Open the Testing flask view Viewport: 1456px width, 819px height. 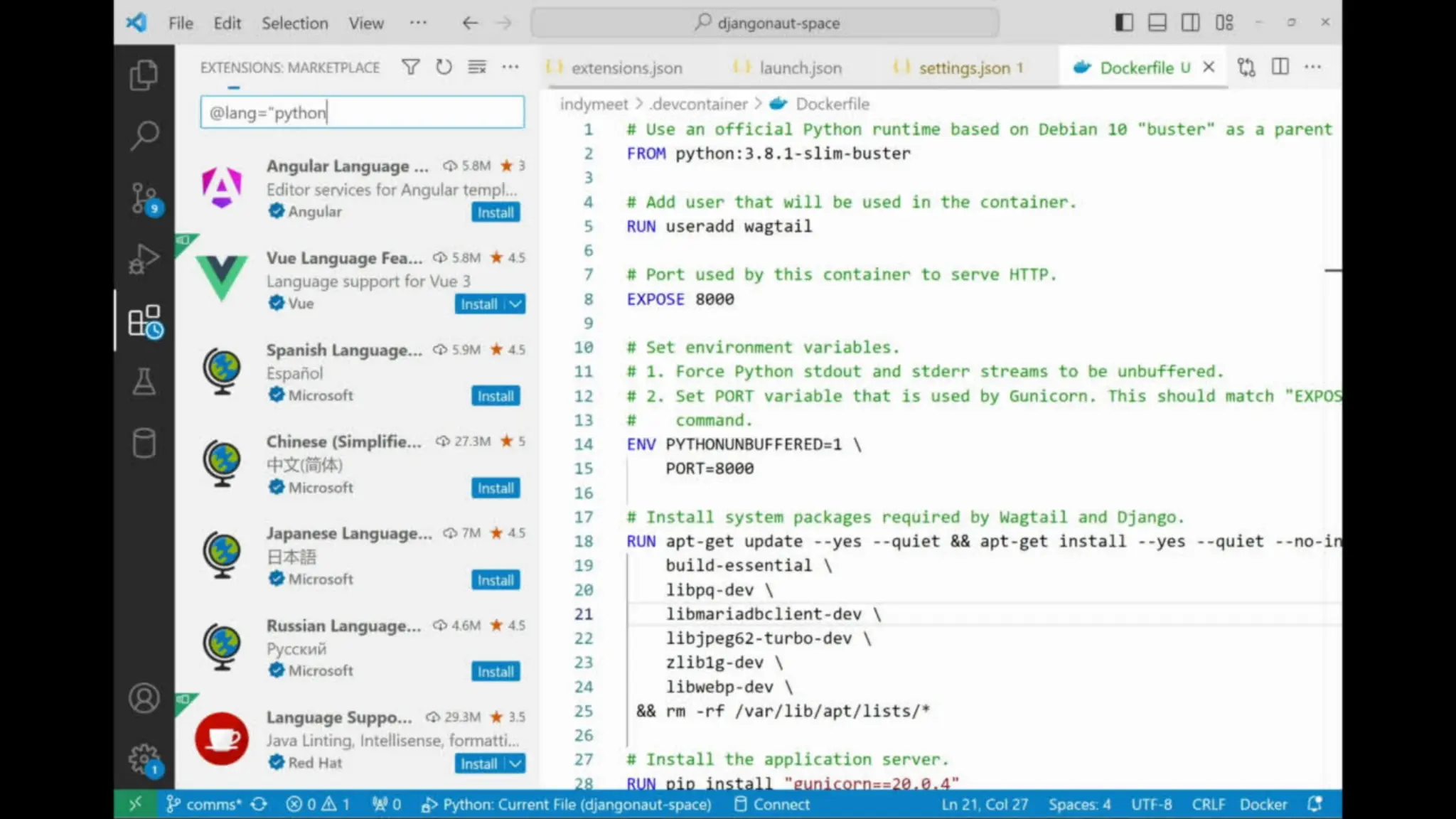tap(144, 382)
